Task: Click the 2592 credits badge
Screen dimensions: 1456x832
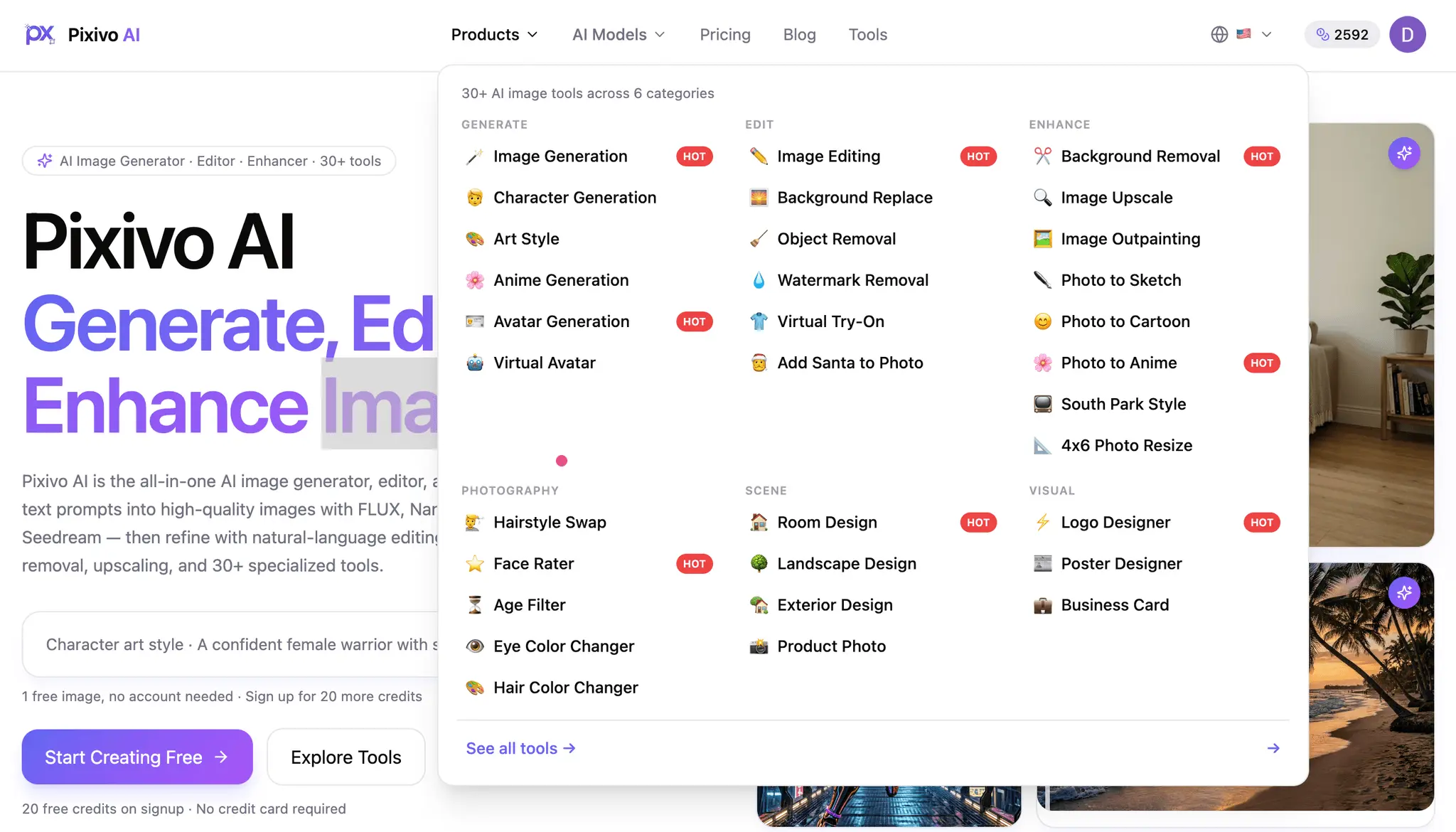Action: click(1342, 34)
